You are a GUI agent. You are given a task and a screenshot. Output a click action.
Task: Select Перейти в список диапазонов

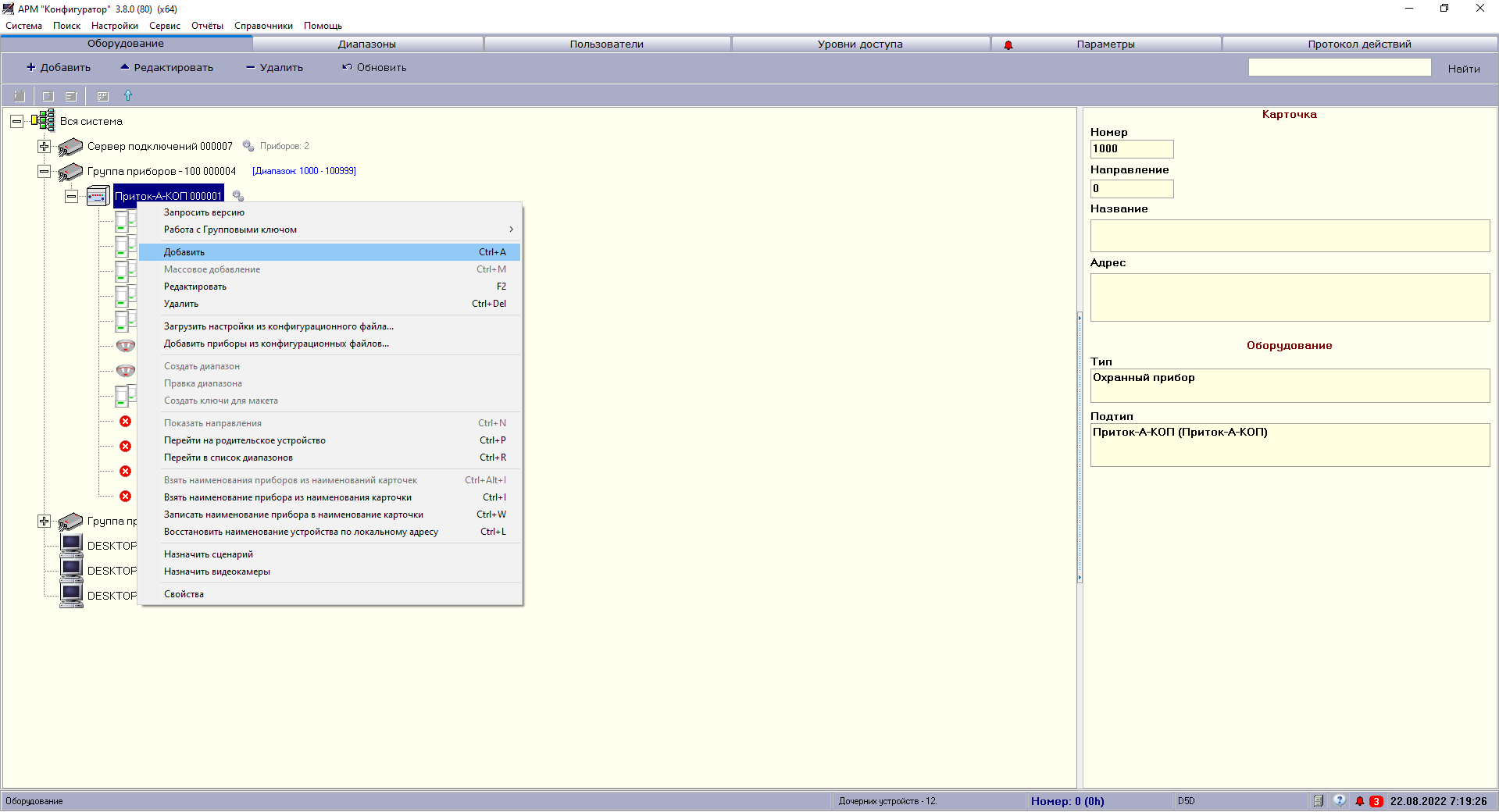[x=330, y=458]
